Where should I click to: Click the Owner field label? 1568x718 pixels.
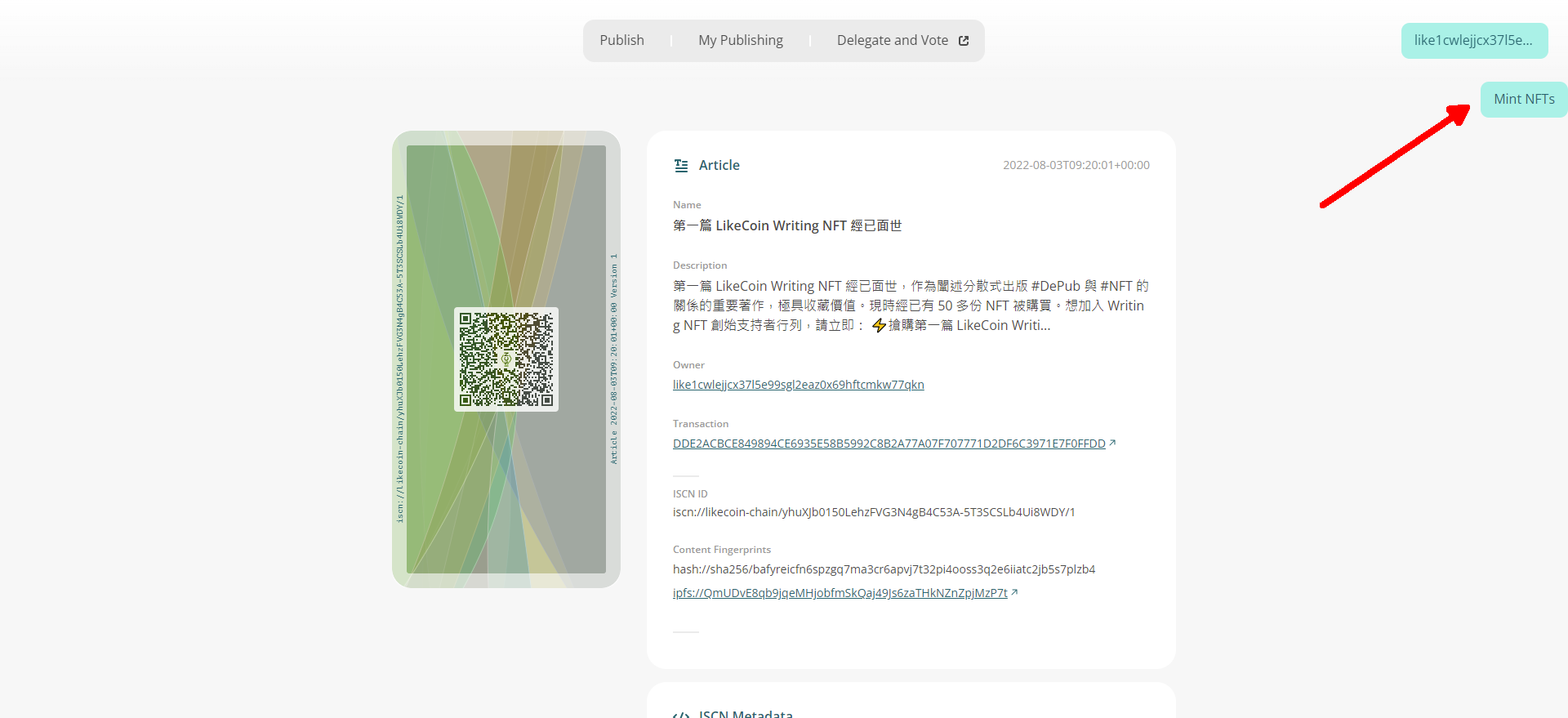pos(688,365)
